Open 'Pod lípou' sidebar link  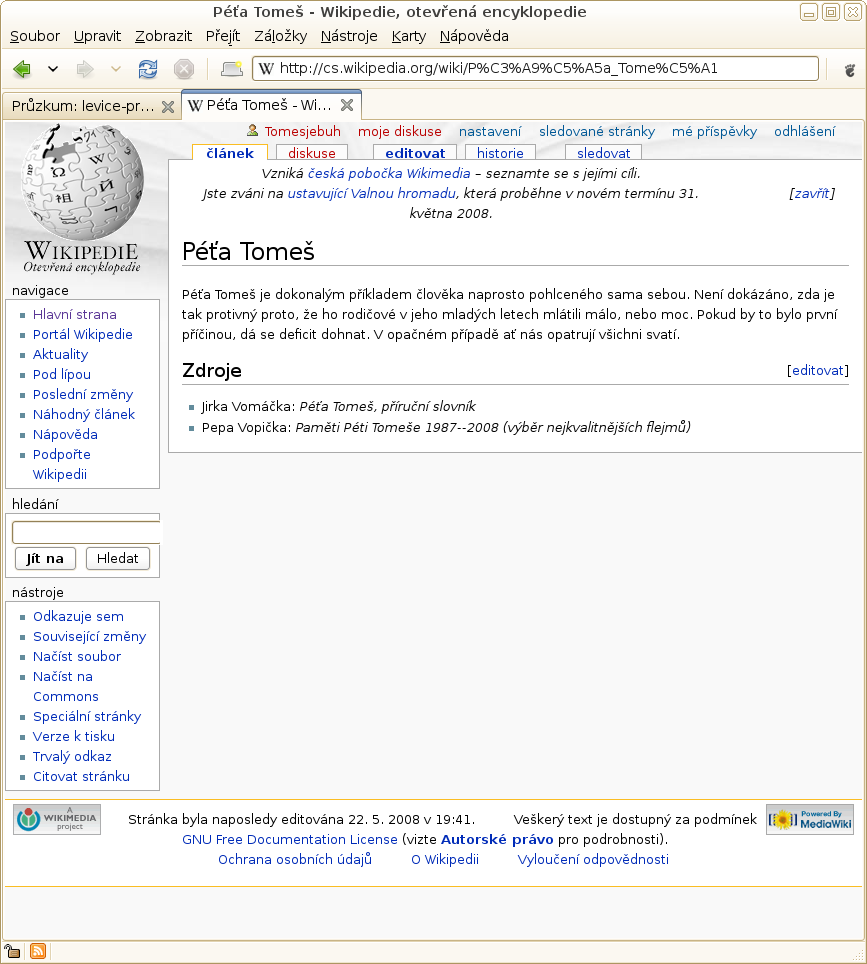[x=61, y=374]
